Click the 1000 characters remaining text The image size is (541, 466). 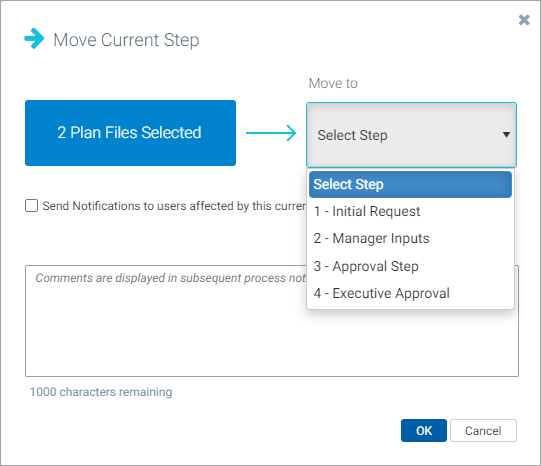pos(101,392)
